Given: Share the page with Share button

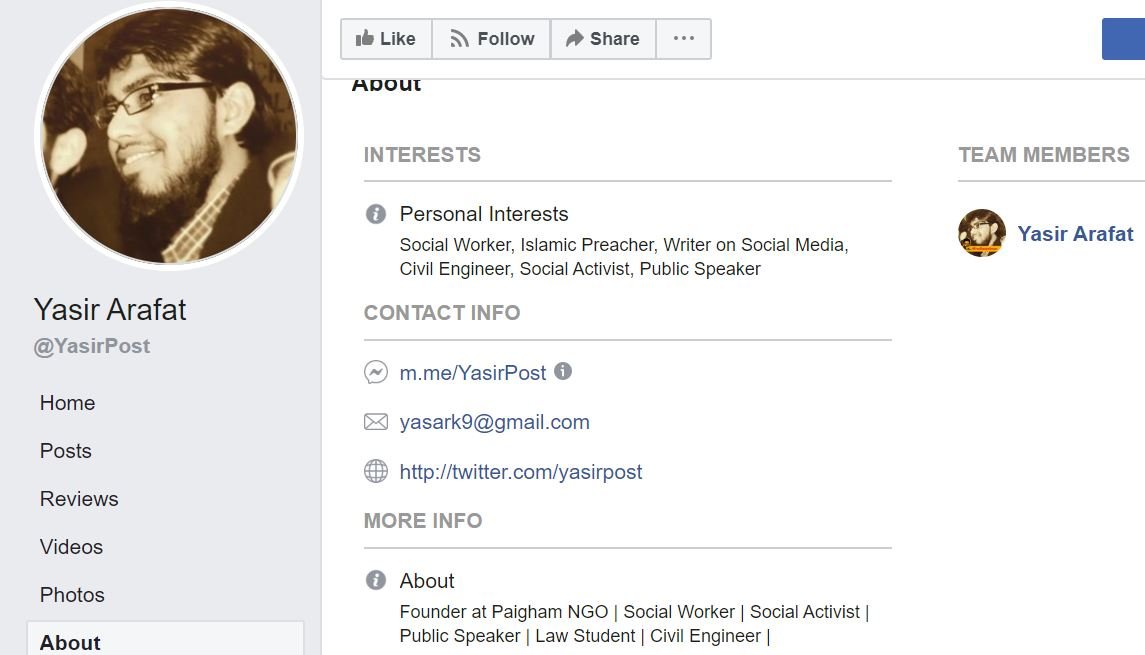Looking at the screenshot, I should pyautogui.click(x=602, y=39).
